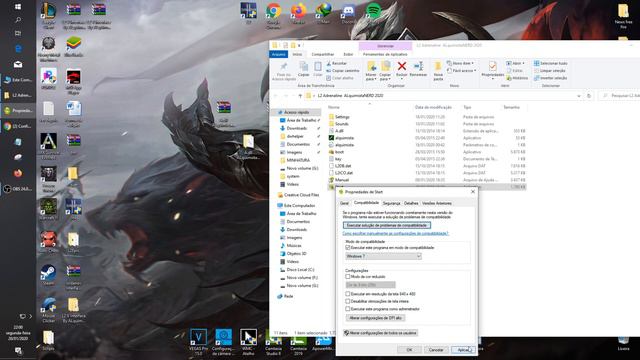This screenshot has height=360, width=640.
Task: Click Recortar in the Explorer ribbon
Action: pyautogui.click(x=337, y=63)
